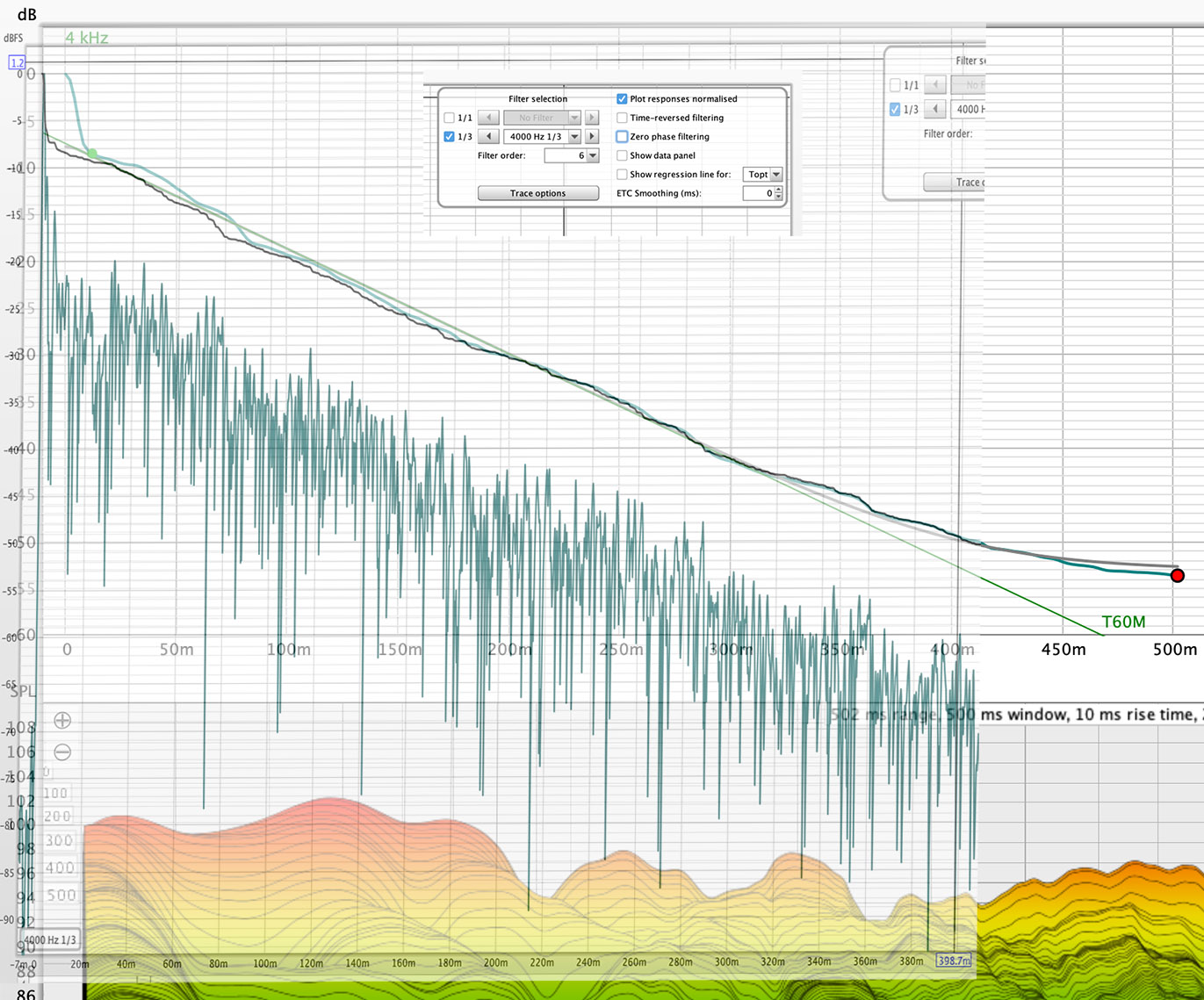Disable Plot responses normalised checkbox
This screenshot has width=1204, height=1000.
[622, 99]
